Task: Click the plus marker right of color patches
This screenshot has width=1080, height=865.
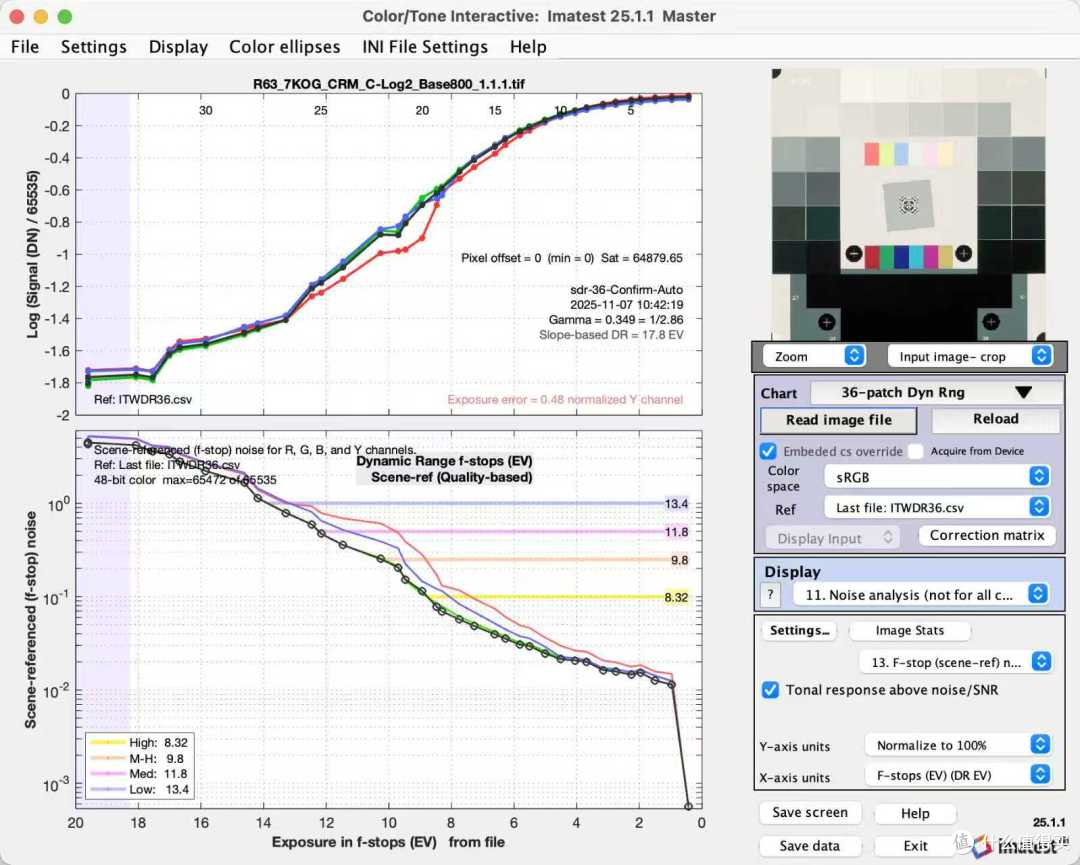Action: click(x=964, y=253)
